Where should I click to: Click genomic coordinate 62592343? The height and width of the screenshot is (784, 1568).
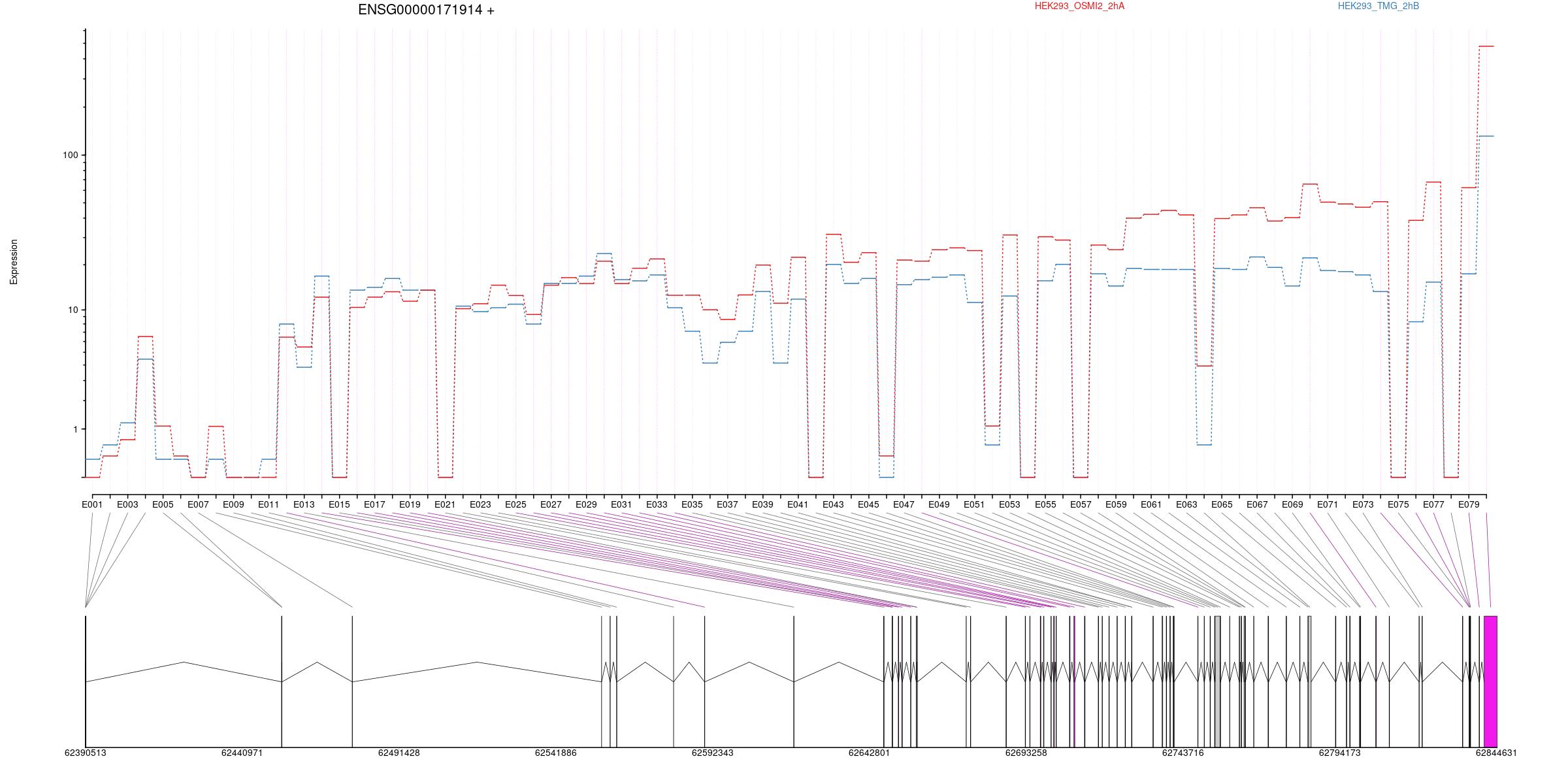tap(712, 753)
